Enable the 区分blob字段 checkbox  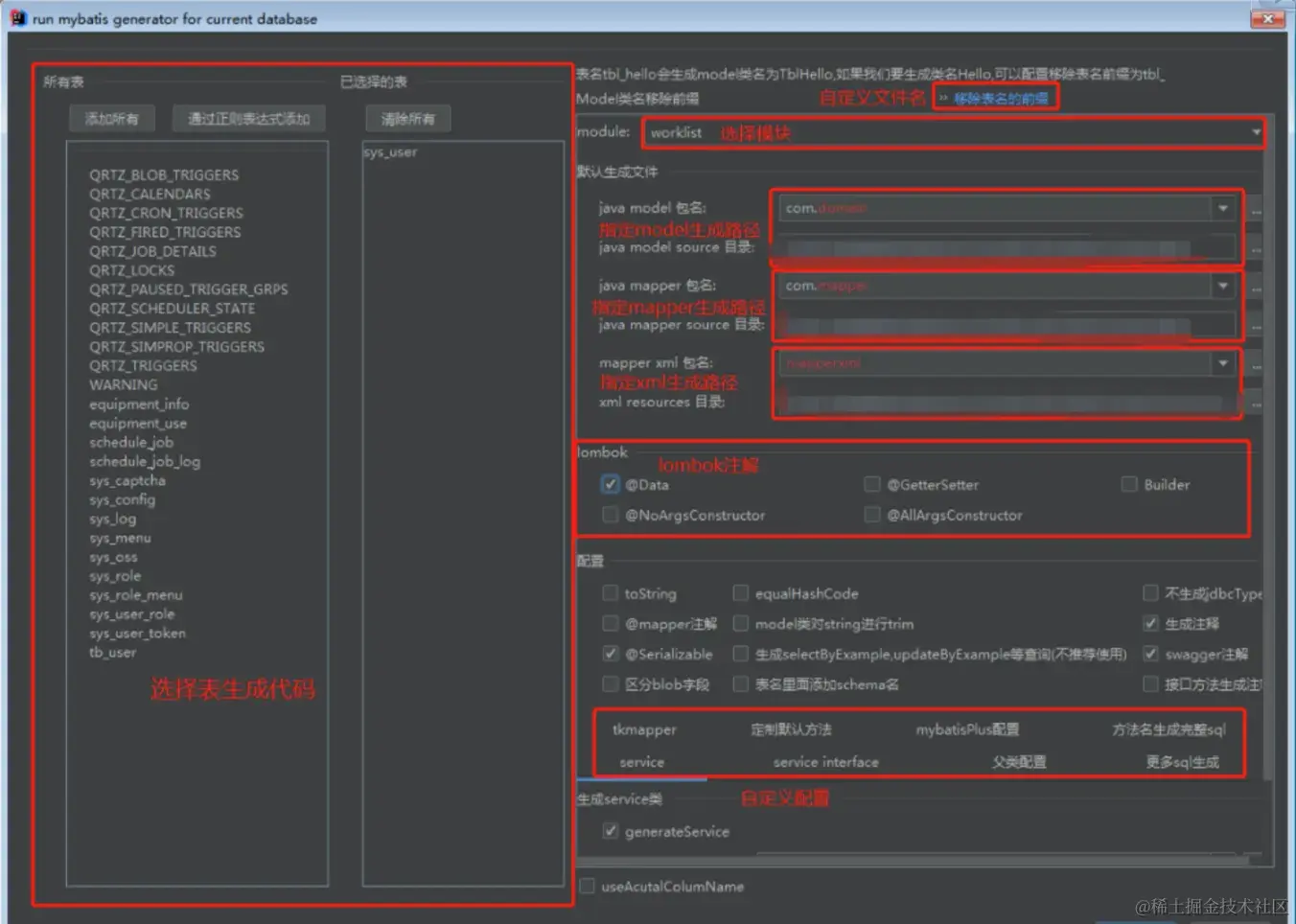pyautogui.click(x=610, y=684)
